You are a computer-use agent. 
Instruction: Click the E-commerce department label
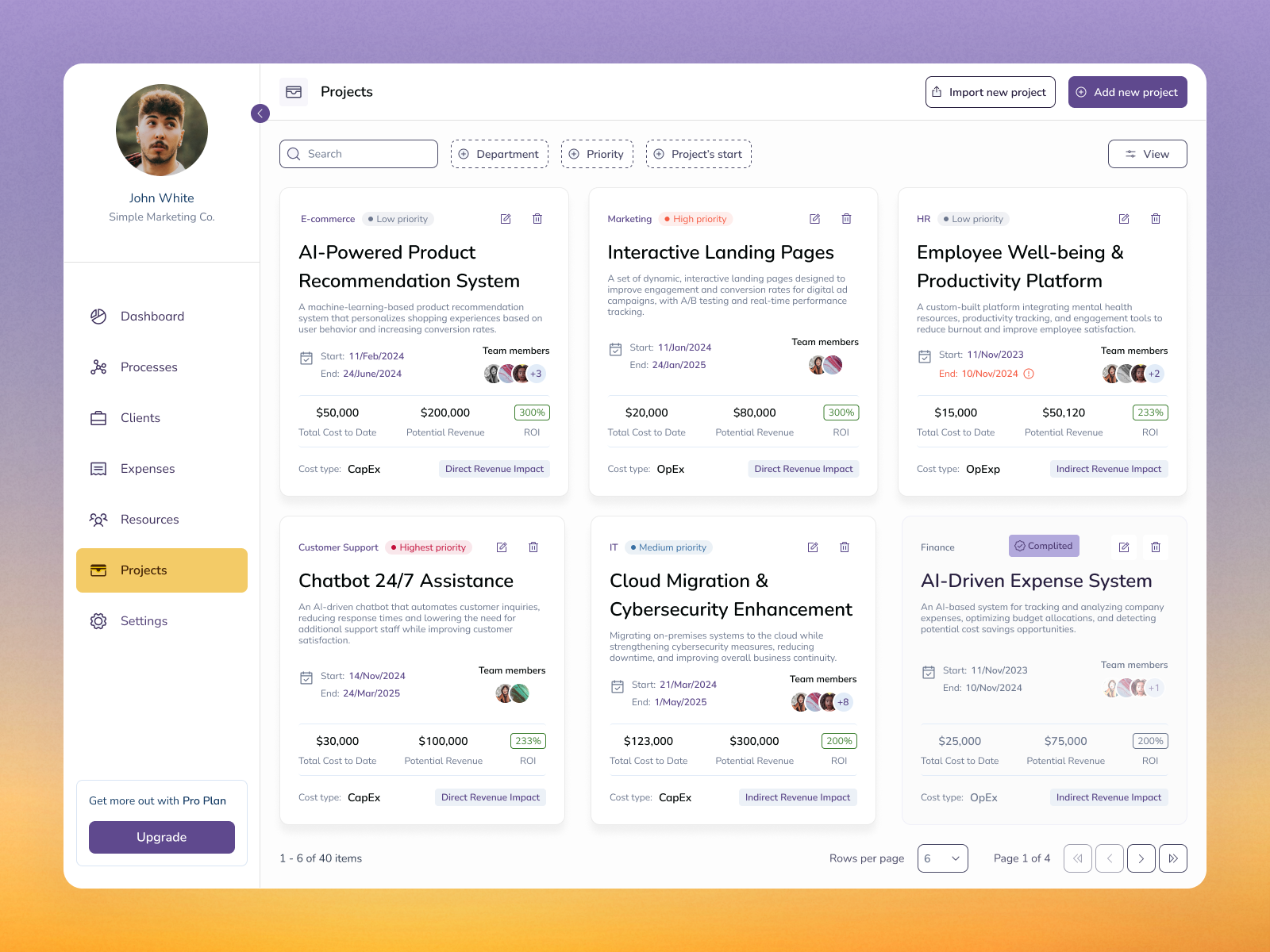[328, 219]
